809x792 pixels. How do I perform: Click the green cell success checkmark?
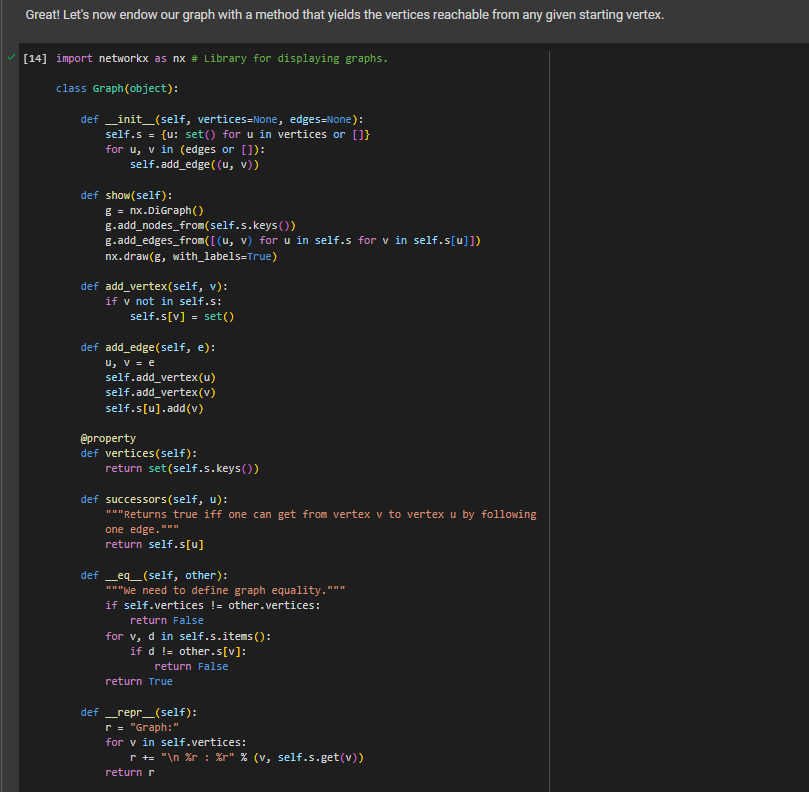pos(10,57)
